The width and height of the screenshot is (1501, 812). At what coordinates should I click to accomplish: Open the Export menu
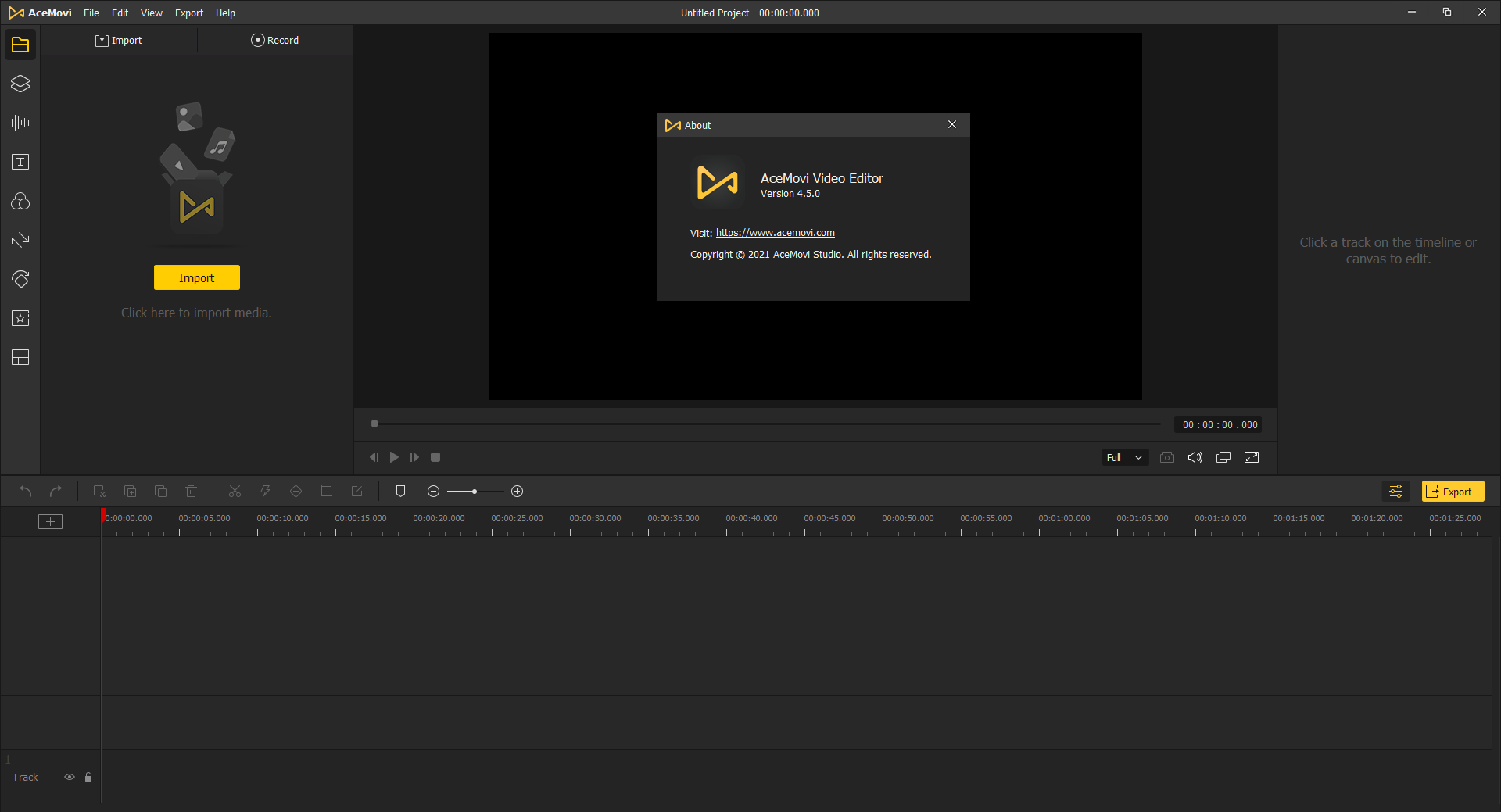pos(189,13)
